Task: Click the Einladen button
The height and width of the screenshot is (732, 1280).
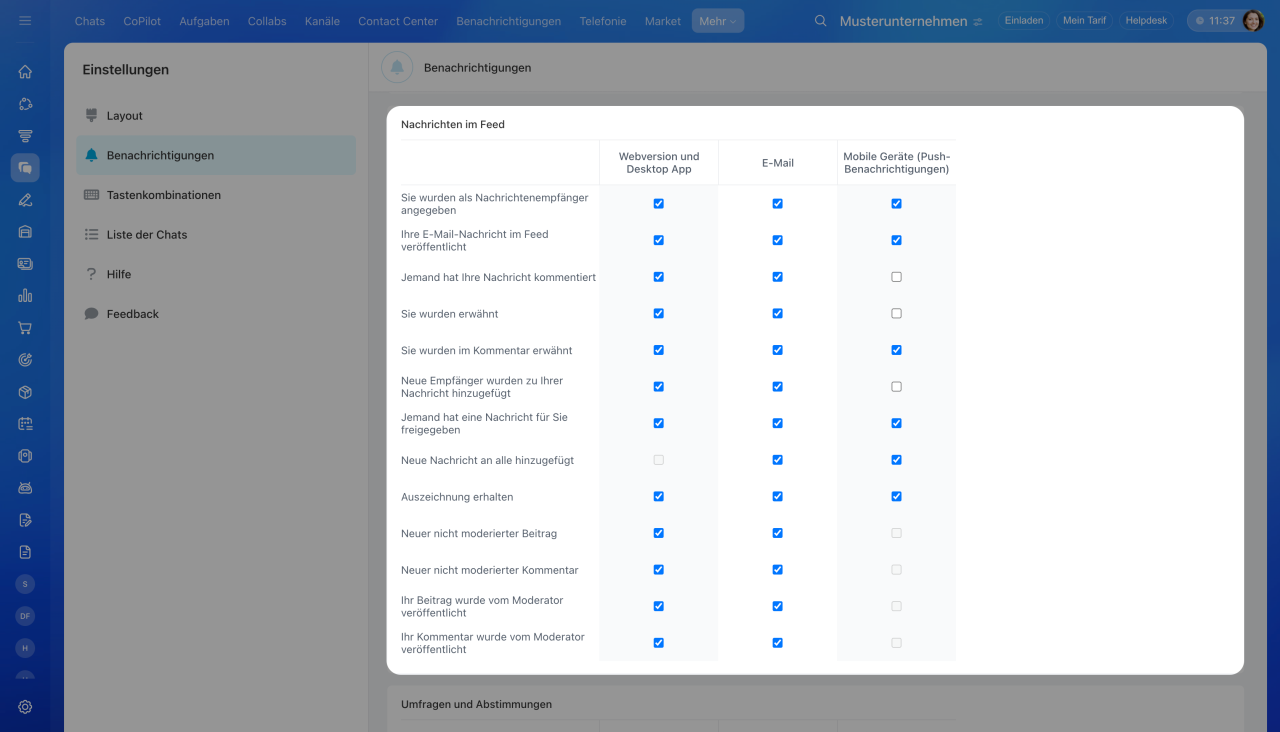Action: pyautogui.click(x=1024, y=21)
